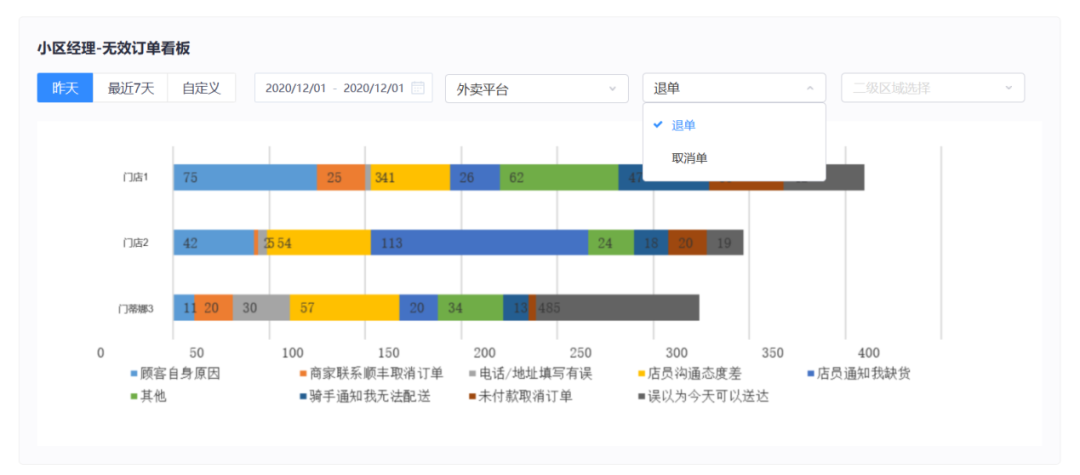The width and height of the screenshot is (1080, 475).
Task: Click the 店员通知我缺货 legend marker
Action: click(x=811, y=374)
